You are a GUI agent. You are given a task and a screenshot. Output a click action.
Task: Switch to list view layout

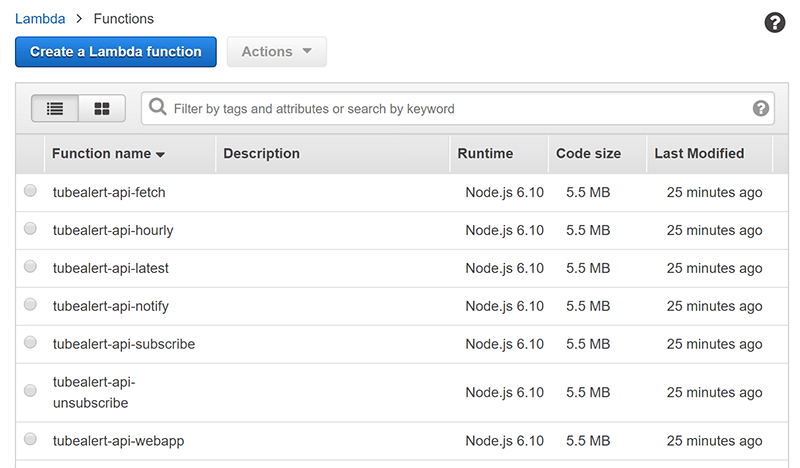[x=55, y=108]
